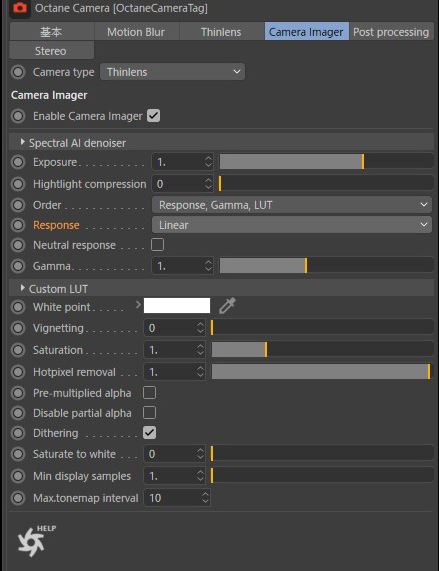Expand Spectral AI denoiser section

[23, 142]
